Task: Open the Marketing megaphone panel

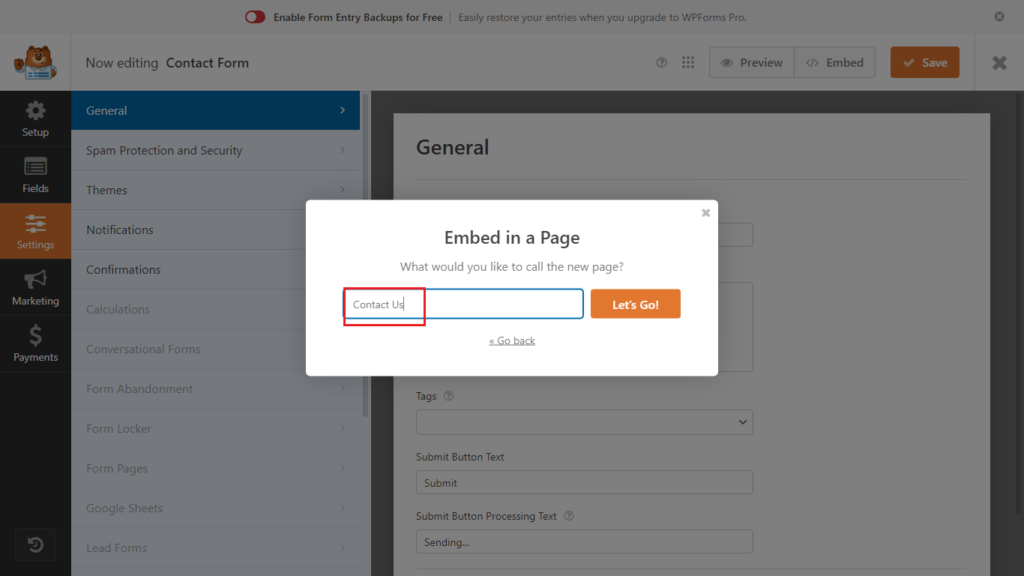Action: (35, 287)
